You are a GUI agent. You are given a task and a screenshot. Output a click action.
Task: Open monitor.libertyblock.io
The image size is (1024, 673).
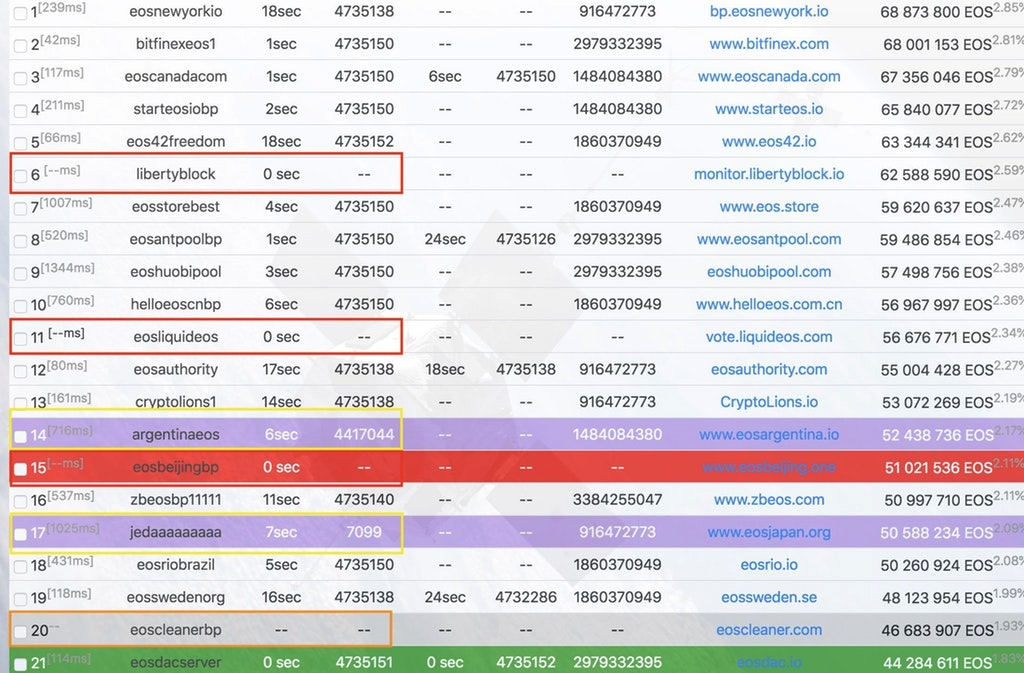coord(769,174)
